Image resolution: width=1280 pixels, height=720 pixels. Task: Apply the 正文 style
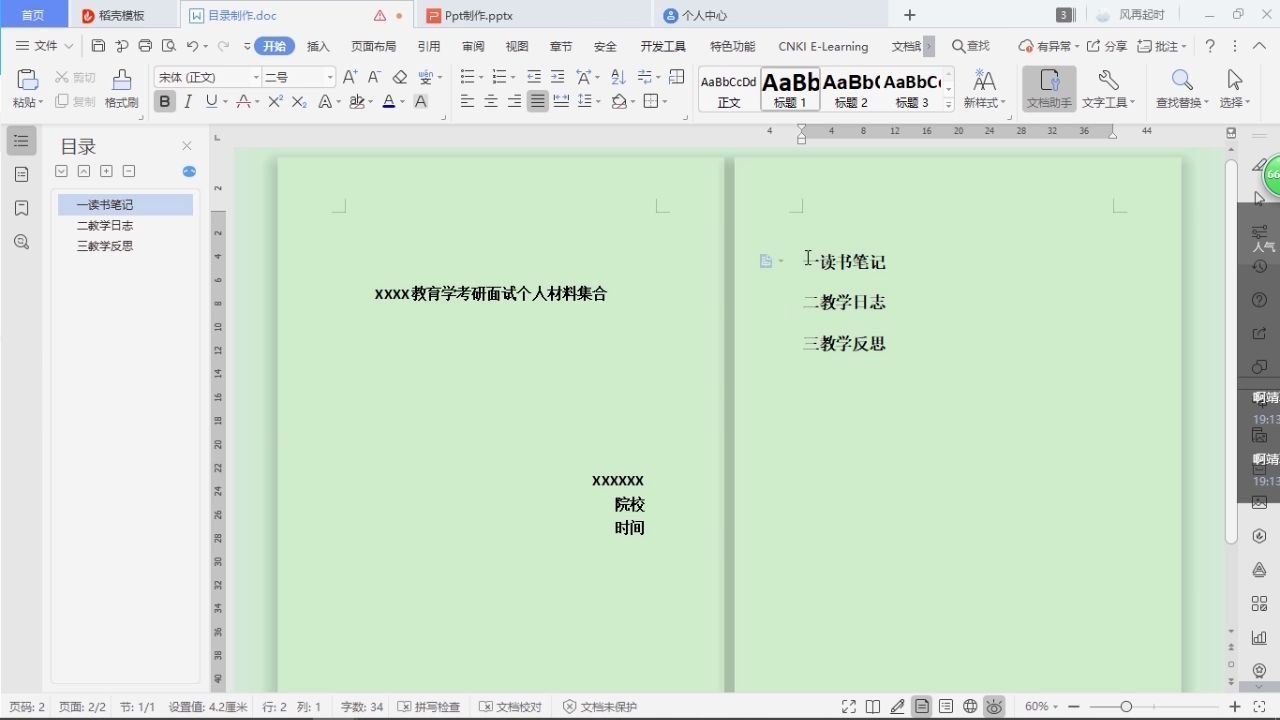(729, 89)
